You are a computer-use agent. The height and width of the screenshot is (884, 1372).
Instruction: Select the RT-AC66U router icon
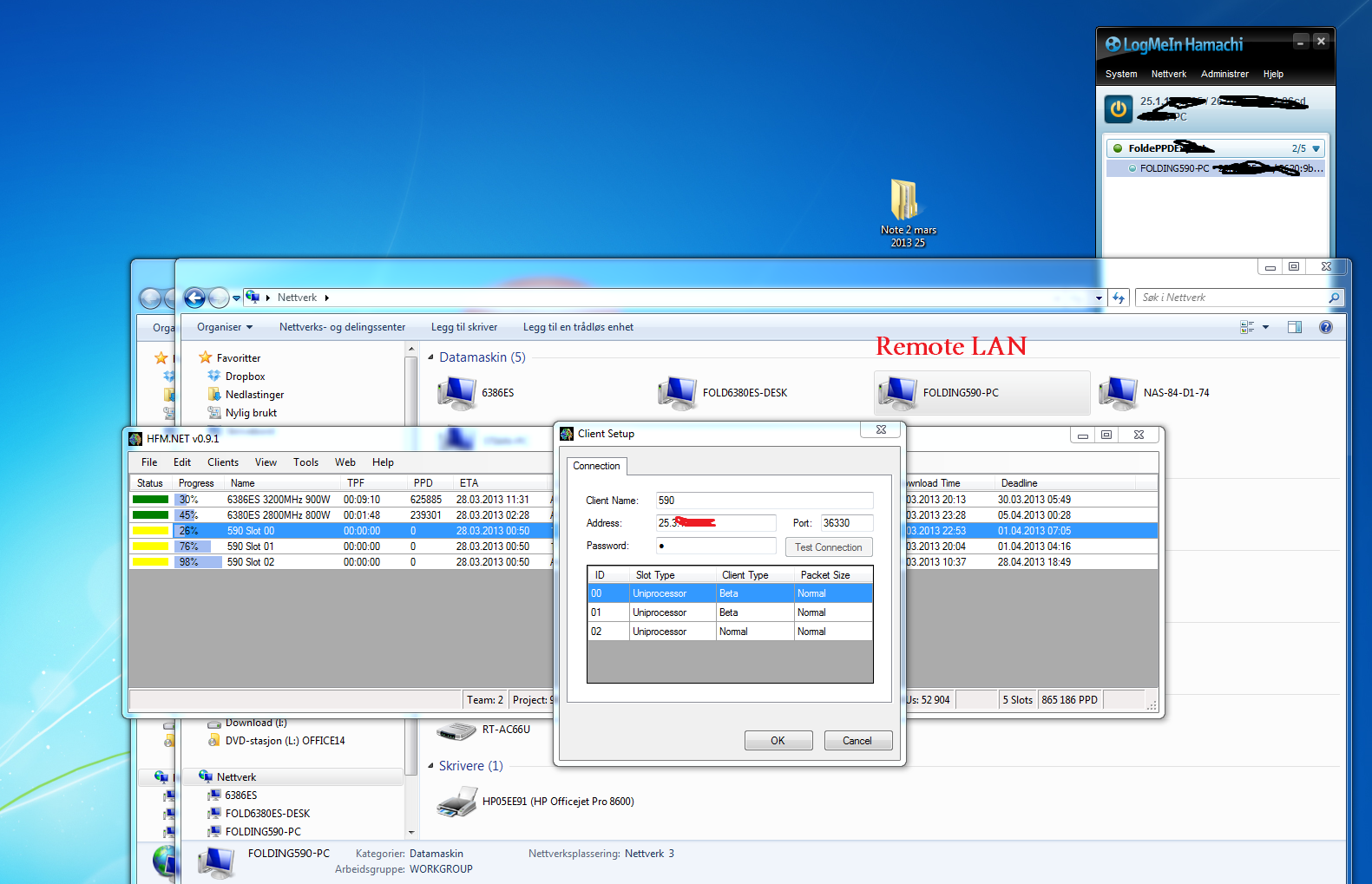(482, 730)
